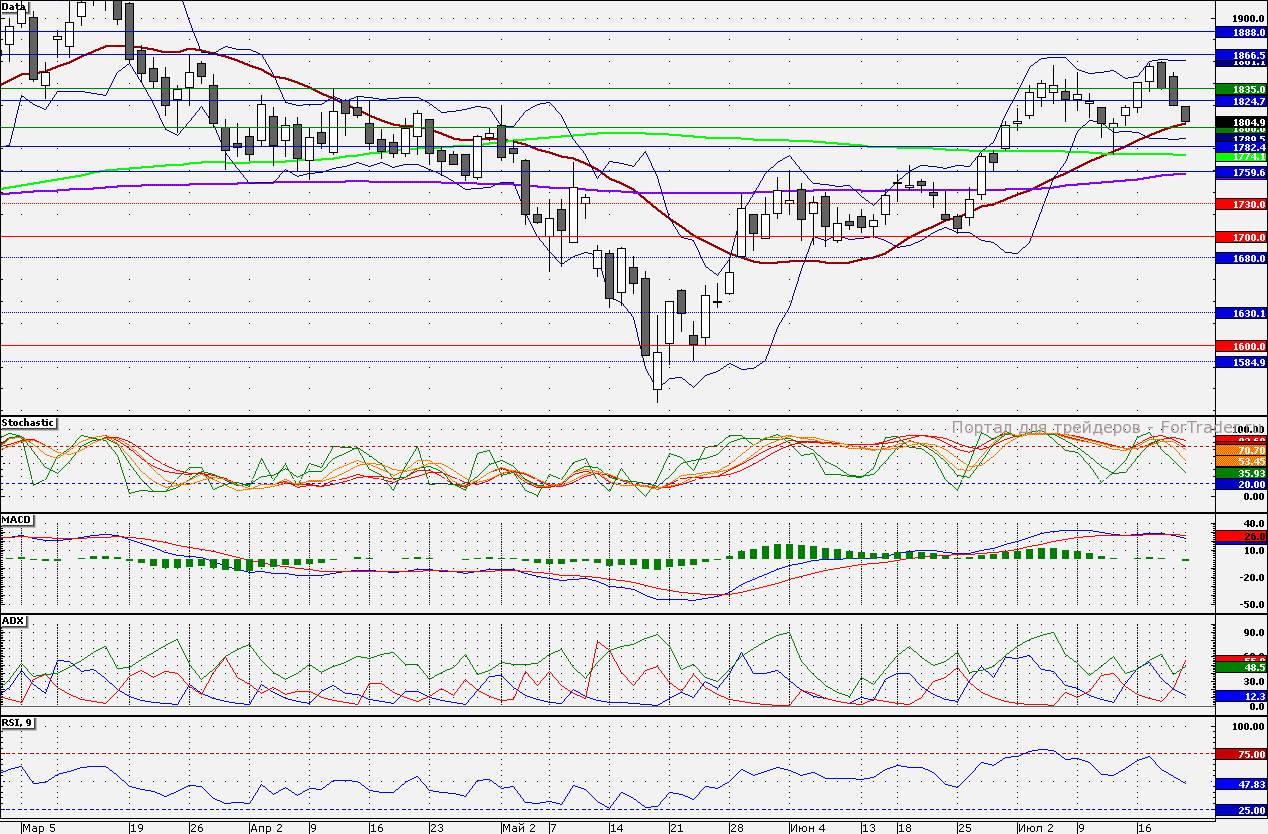This screenshot has width=1268, height=834.
Task: Select the blue 1680.0 price level tag
Action: (1241, 258)
